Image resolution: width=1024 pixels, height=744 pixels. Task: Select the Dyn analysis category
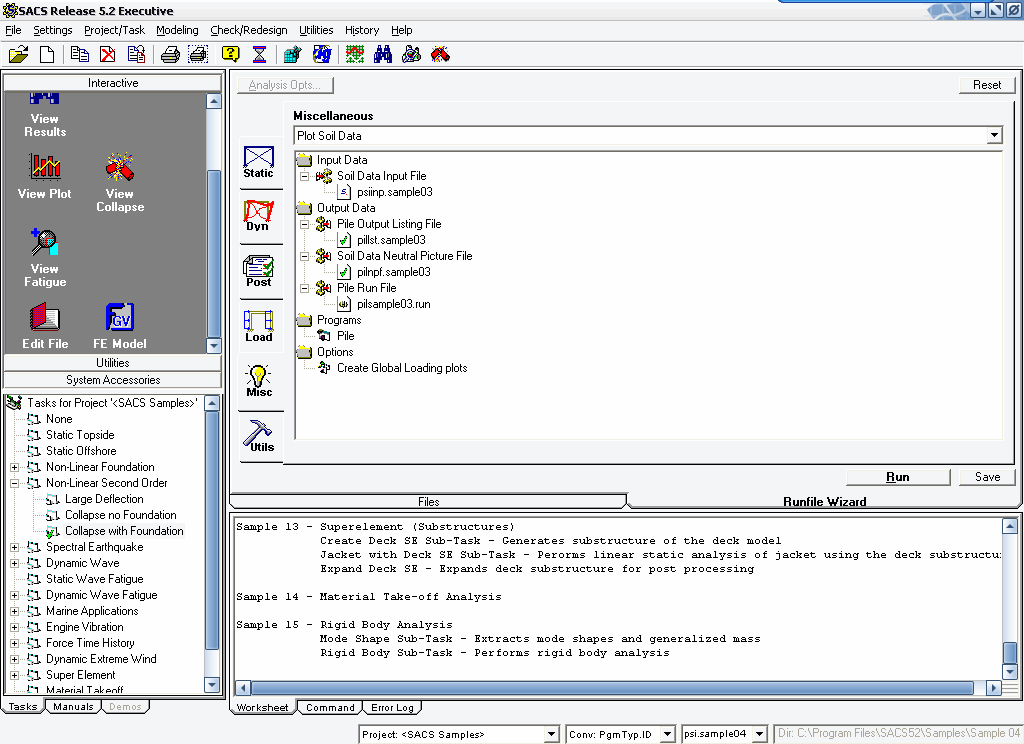point(259,216)
